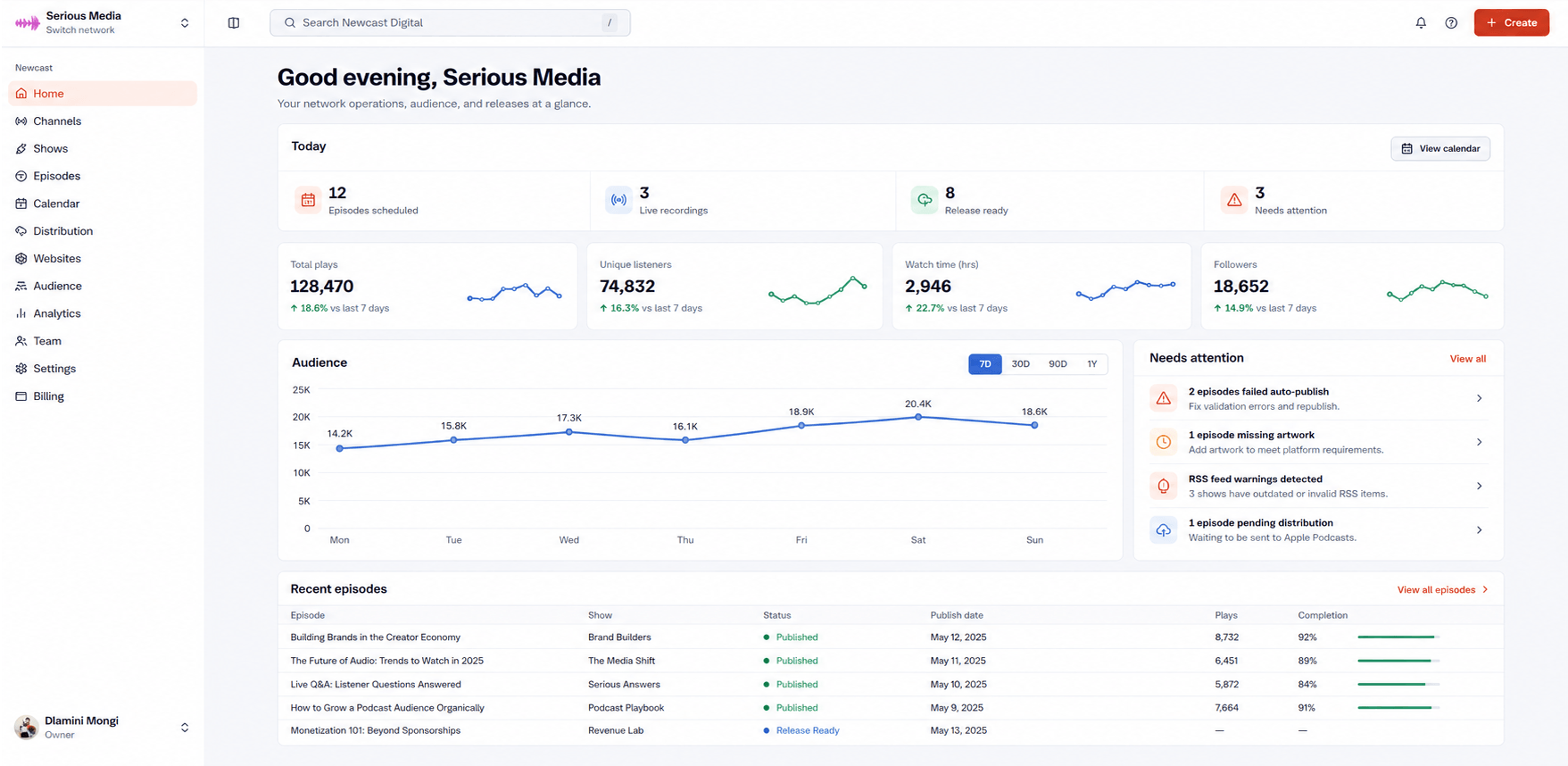This screenshot has height=766, width=1568.
Task: Expand the RSS feed warnings detected chevron
Action: tap(1479, 486)
